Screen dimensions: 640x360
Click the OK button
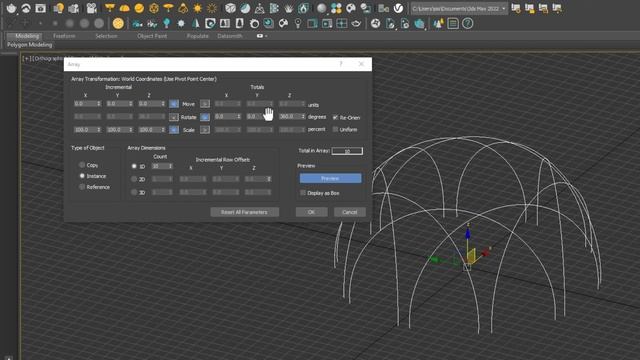pyautogui.click(x=311, y=212)
